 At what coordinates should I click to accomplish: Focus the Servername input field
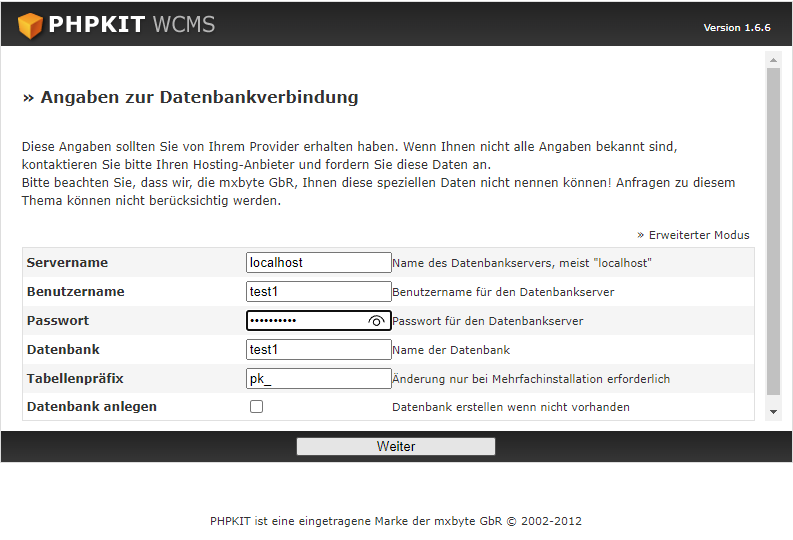[318, 263]
